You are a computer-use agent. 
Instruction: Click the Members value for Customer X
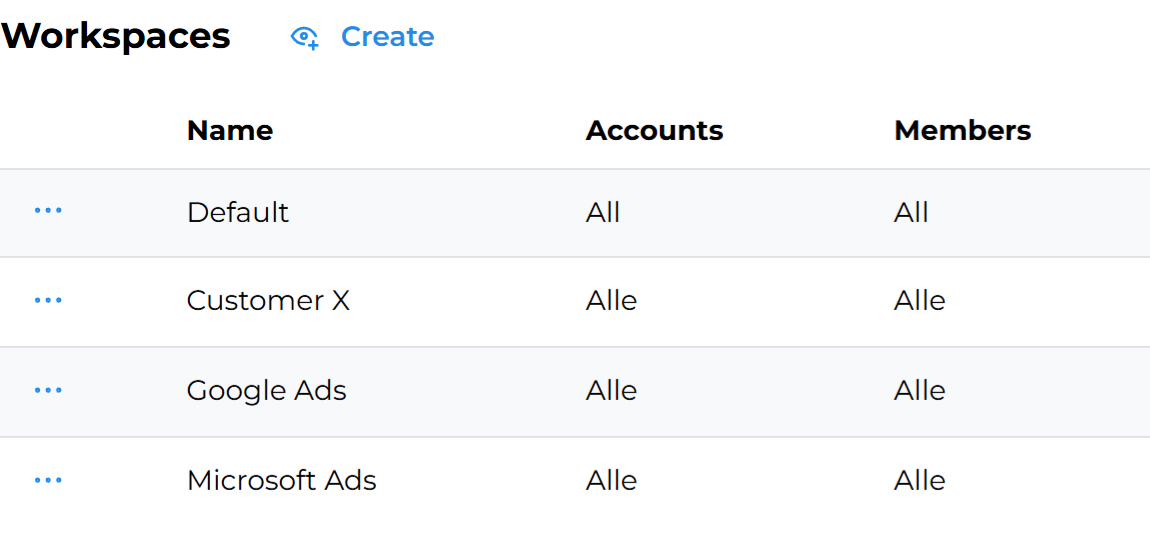click(919, 301)
